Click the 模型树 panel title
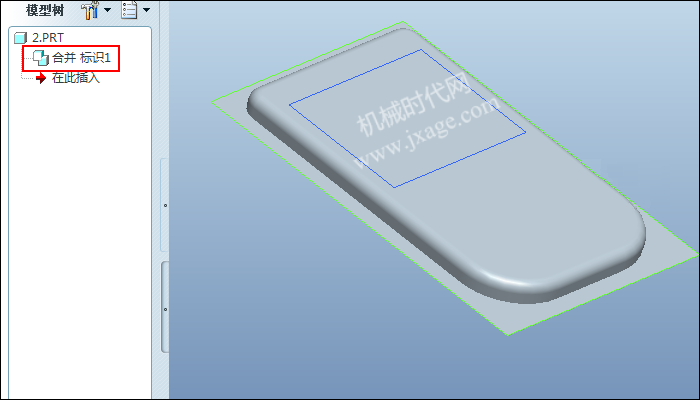 [x=45, y=10]
